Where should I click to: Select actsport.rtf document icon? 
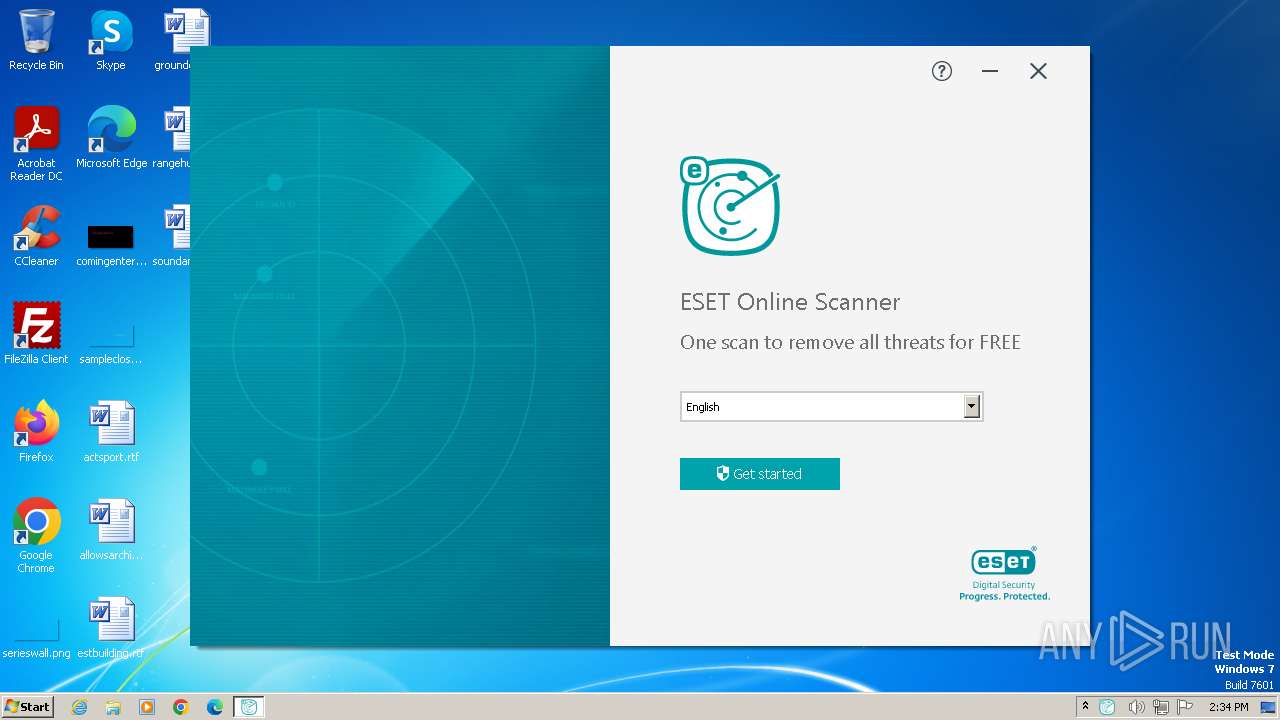111,432
